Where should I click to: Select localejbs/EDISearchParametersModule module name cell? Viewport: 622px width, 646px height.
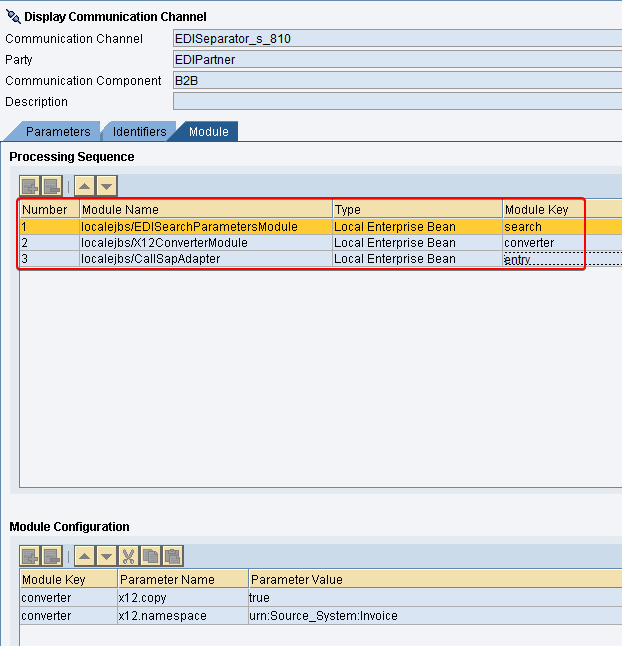point(206,227)
